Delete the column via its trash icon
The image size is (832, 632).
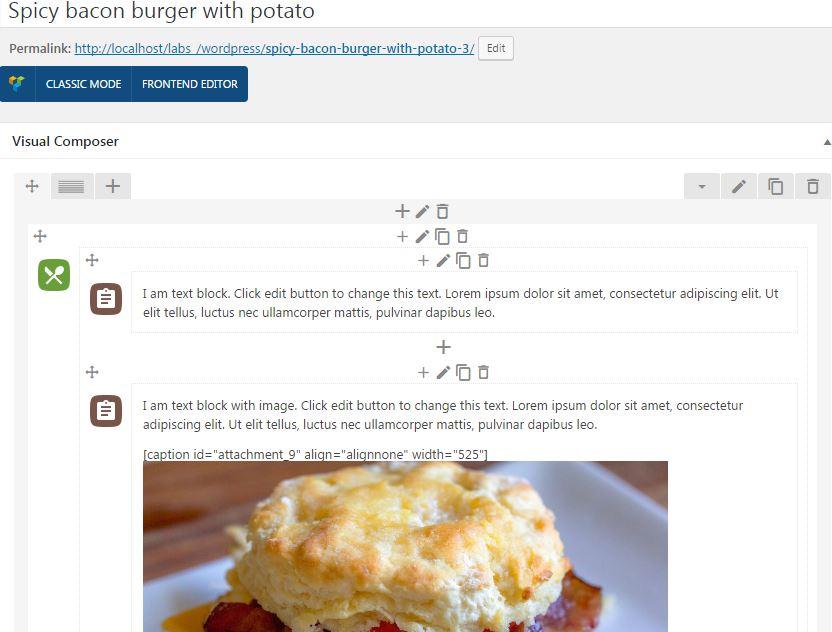pyautogui.click(x=443, y=211)
